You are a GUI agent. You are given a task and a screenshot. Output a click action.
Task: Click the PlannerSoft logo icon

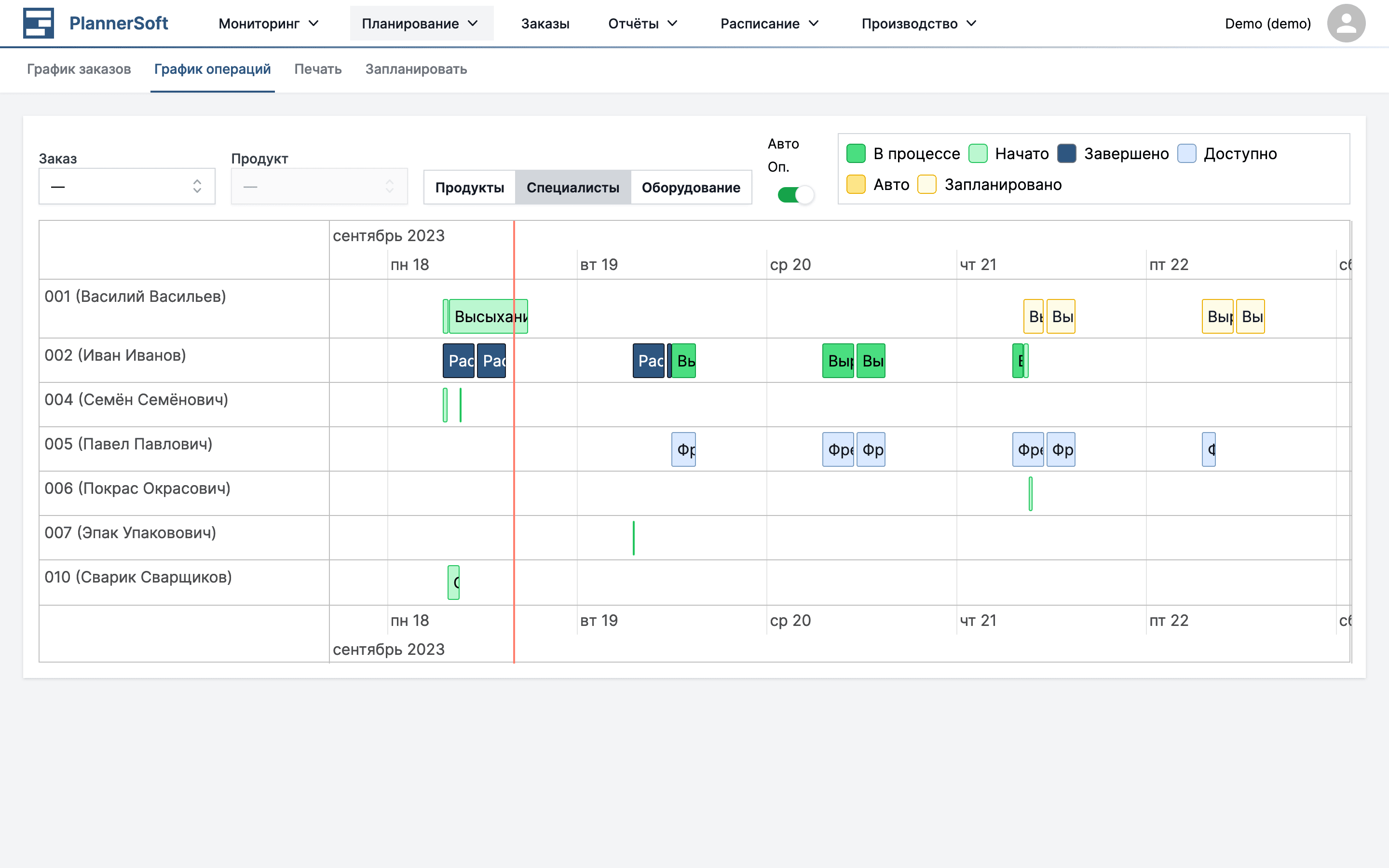click(38, 23)
